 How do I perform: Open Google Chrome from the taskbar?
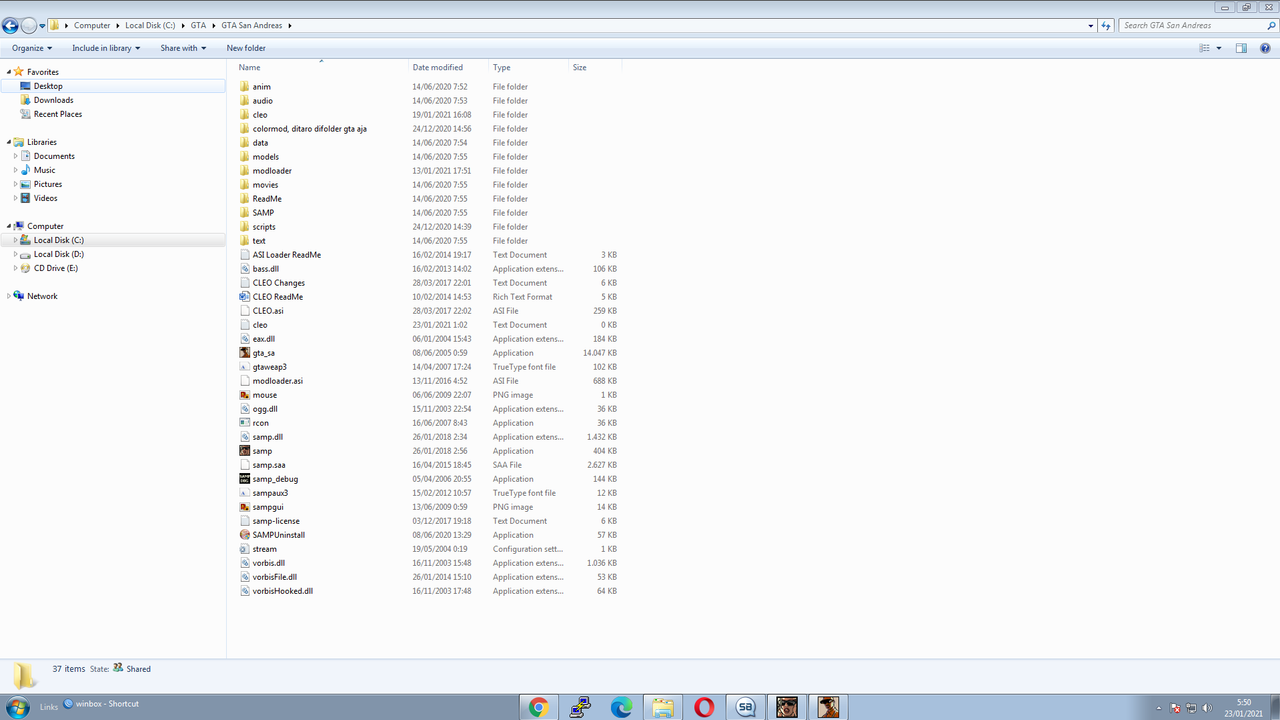pyautogui.click(x=539, y=707)
